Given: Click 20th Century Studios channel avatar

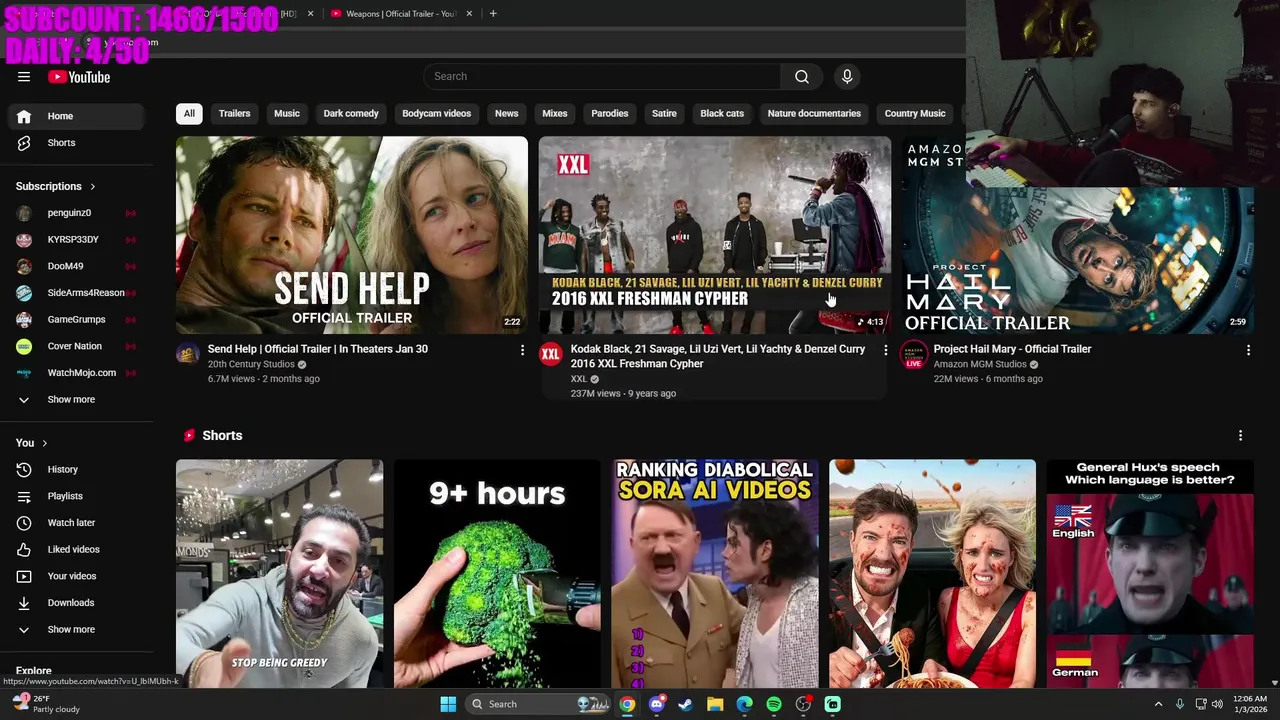Looking at the screenshot, I should [188, 354].
